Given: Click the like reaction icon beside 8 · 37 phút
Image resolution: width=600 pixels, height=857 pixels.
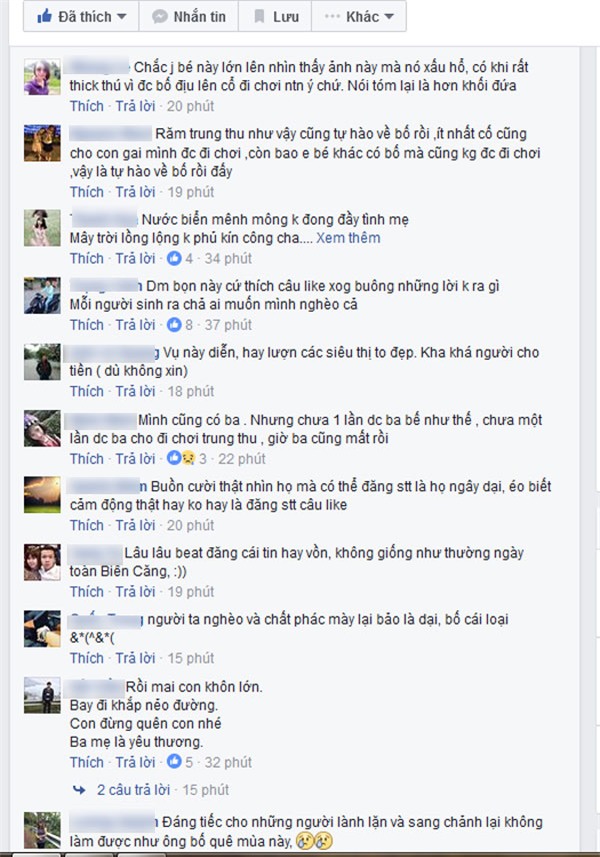Looking at the screenshot, I should coord(174,325).
